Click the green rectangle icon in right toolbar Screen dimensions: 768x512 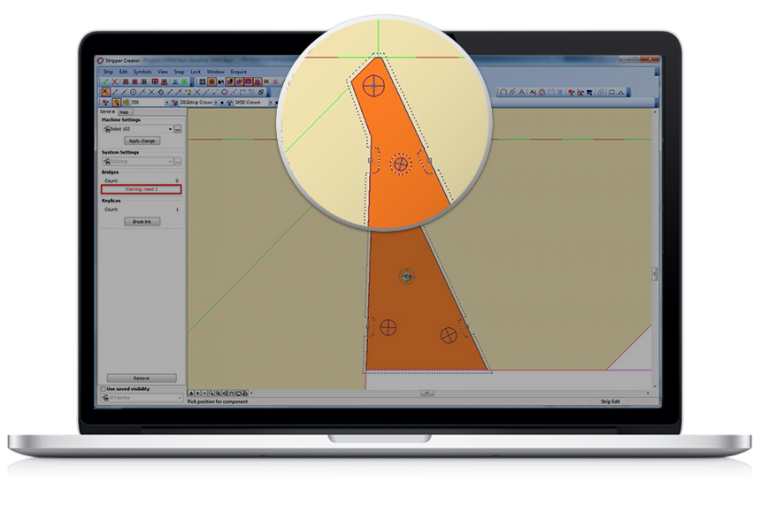click(612, 92)
